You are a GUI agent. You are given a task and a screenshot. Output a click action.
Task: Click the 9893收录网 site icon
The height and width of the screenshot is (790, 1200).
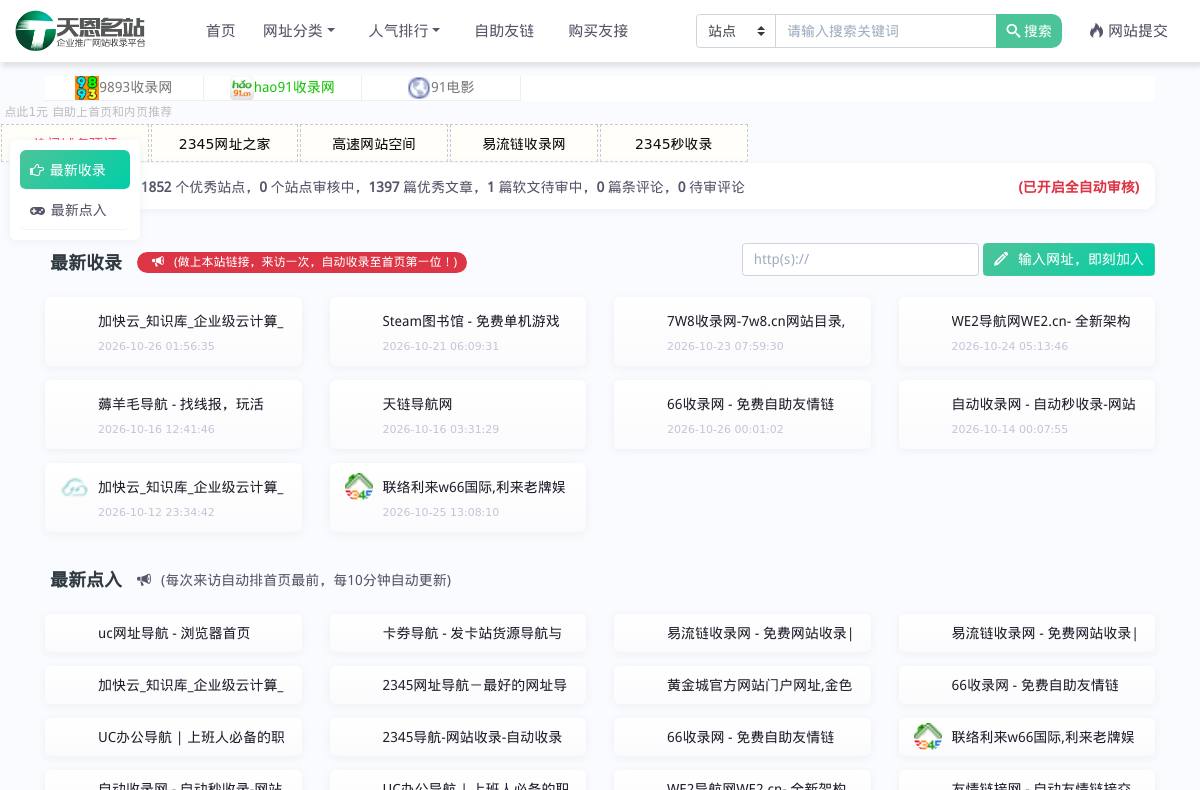(86, 88)
